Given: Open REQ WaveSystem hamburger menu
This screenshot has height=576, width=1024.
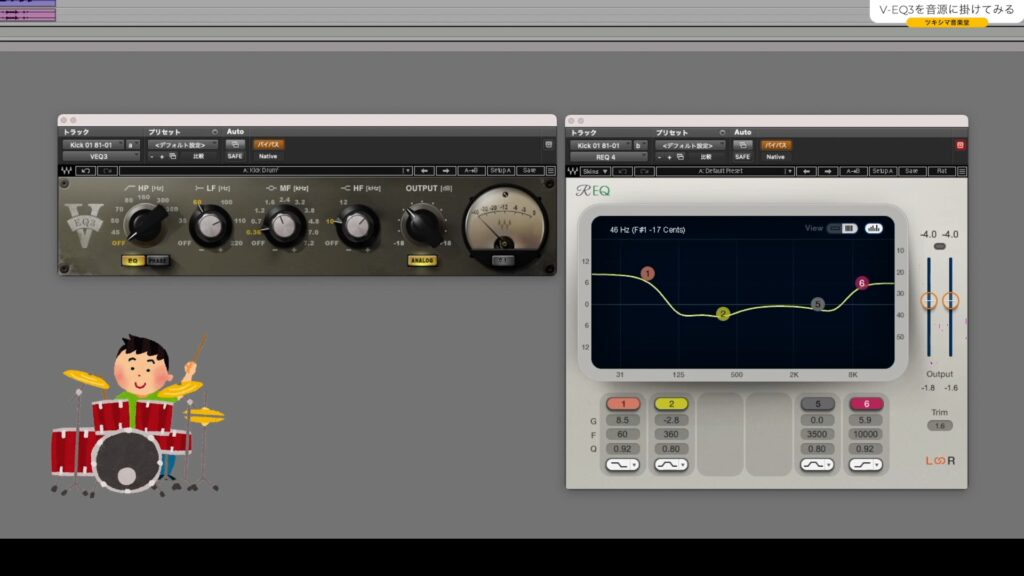Looking at the screenshot, I should pos(962,171).
